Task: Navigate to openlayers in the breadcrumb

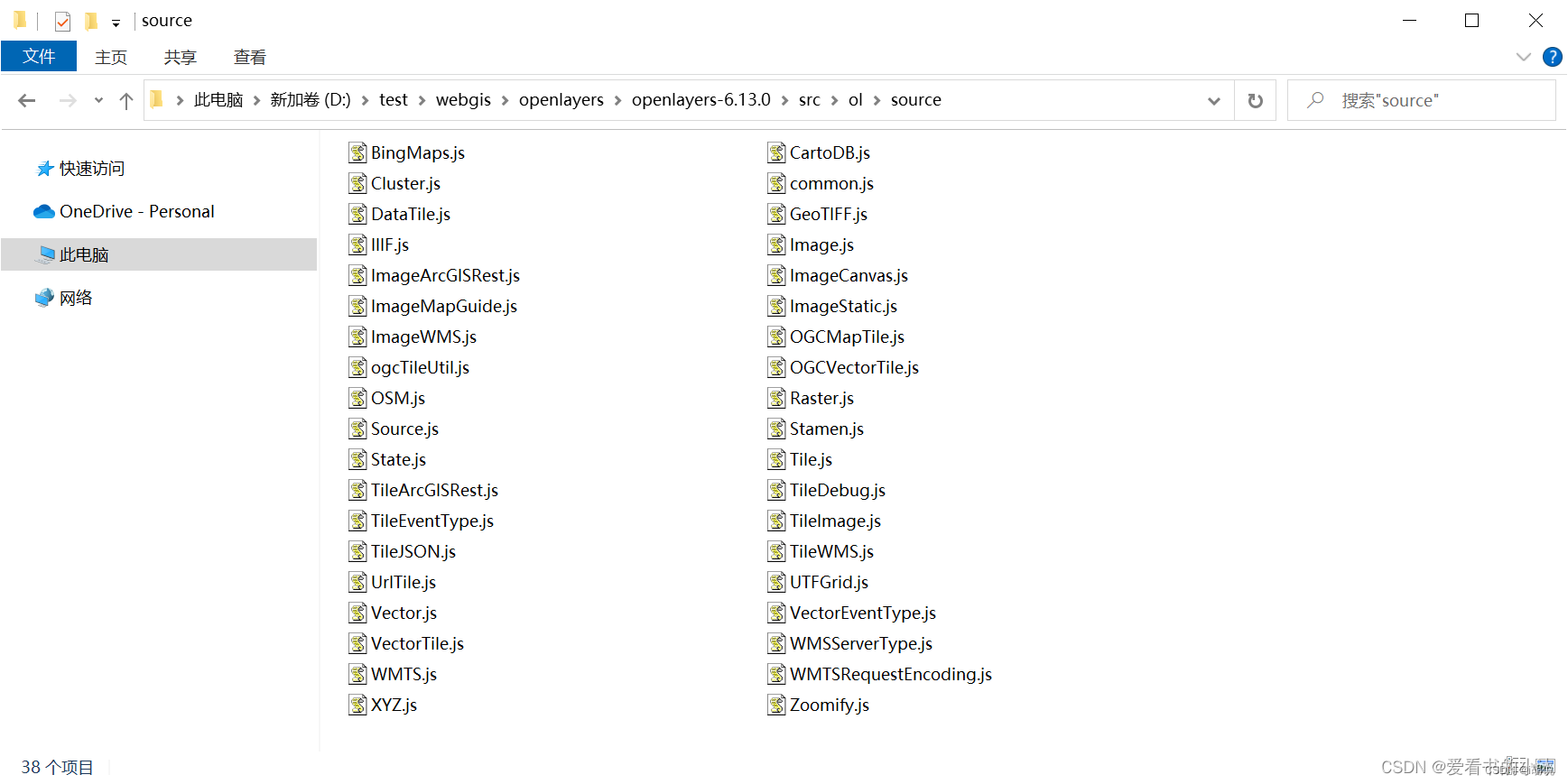Action: pyautogui.click(x=561, y=100)
